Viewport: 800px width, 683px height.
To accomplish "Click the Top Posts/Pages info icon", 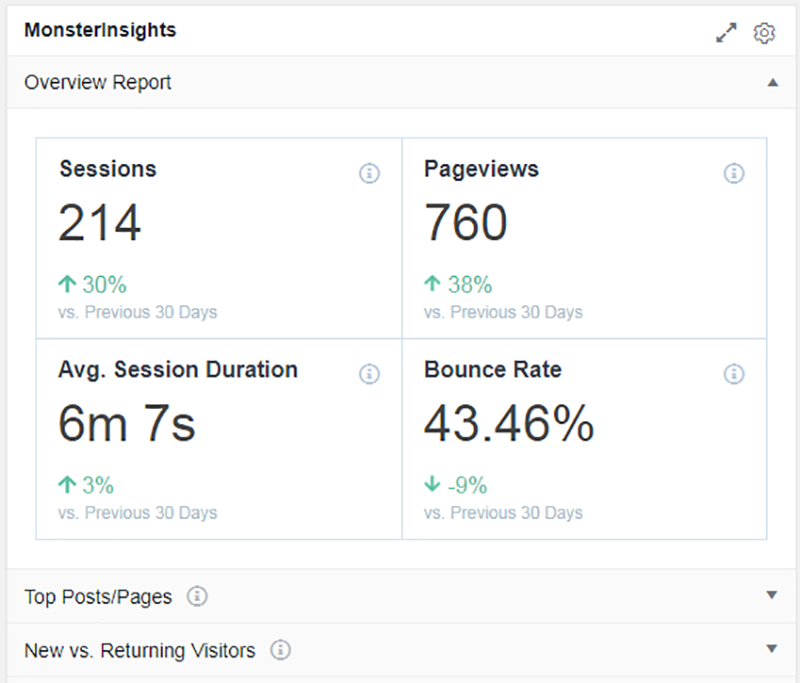I will pyautogui.click(x=197, y=596).
